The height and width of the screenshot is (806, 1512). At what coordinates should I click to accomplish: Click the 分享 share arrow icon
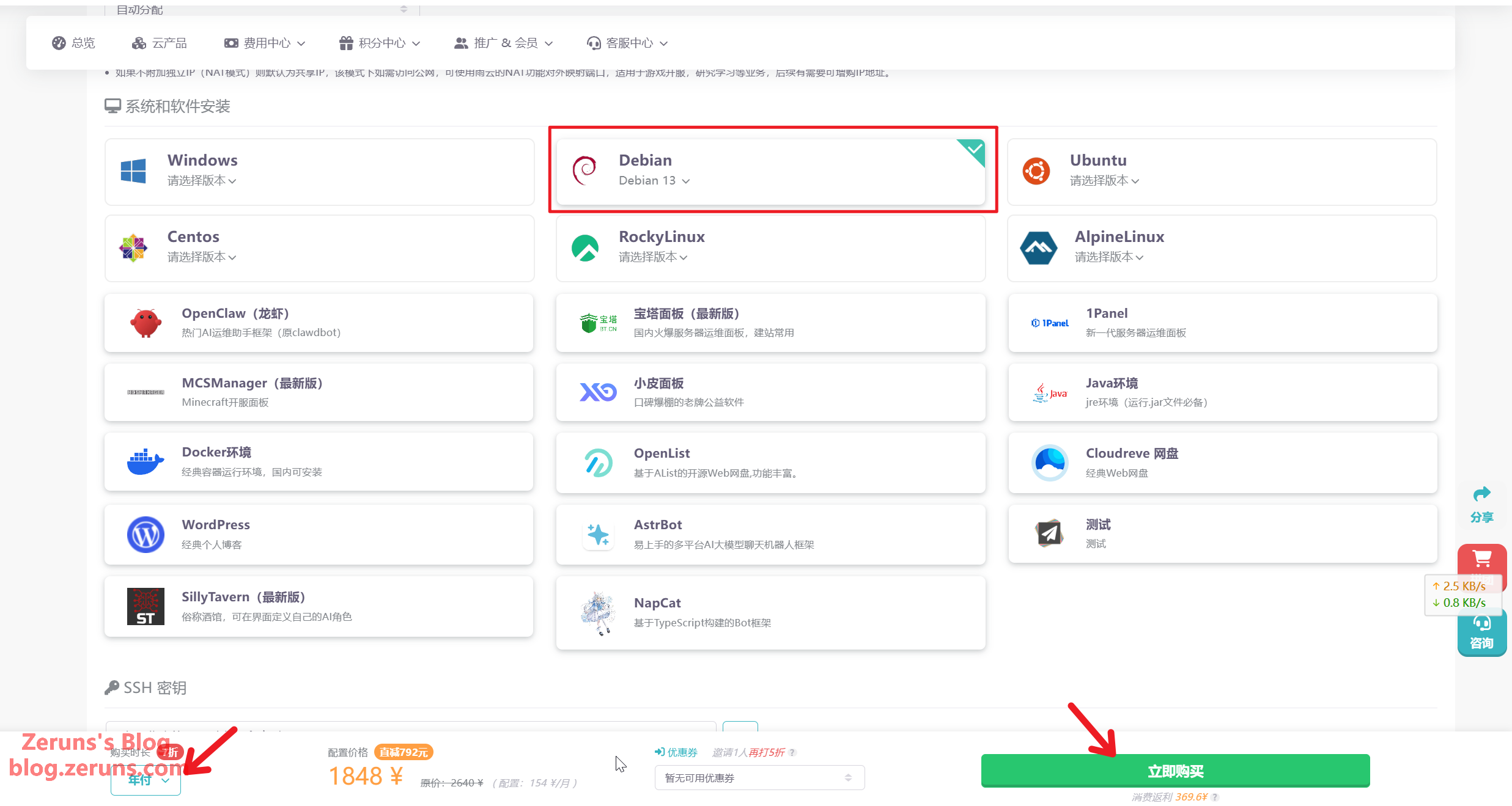pyautogui.click(x=1482, y=494)
